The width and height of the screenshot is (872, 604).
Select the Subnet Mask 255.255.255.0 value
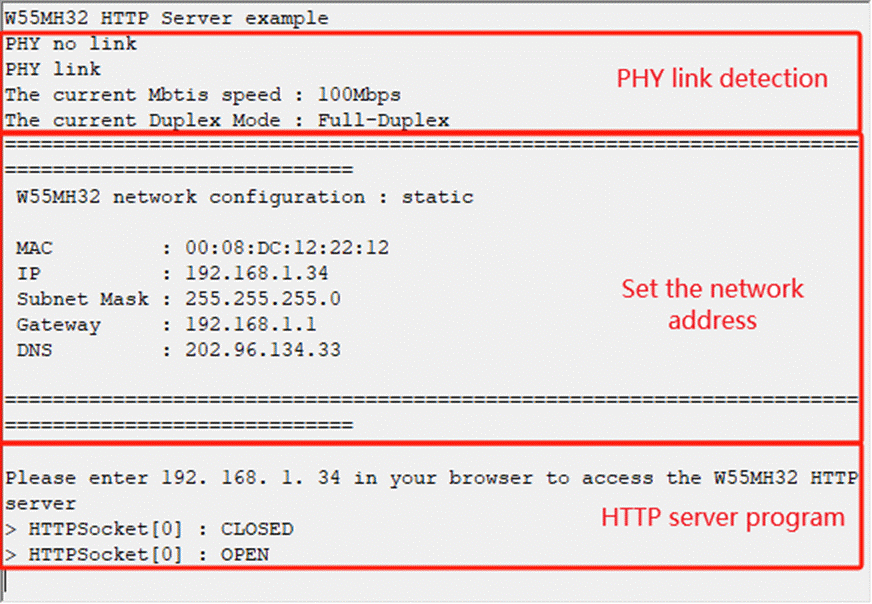(262, 299)
